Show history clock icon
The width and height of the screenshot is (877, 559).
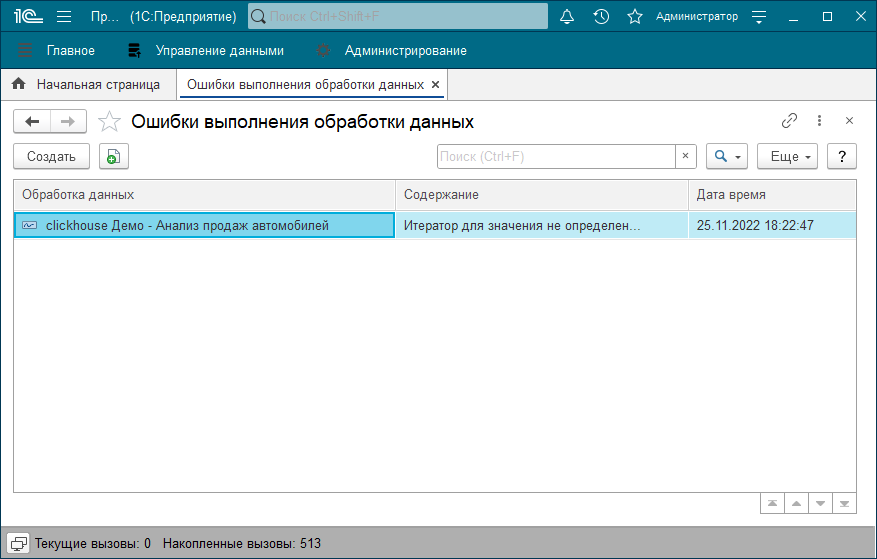pos(601,16)
